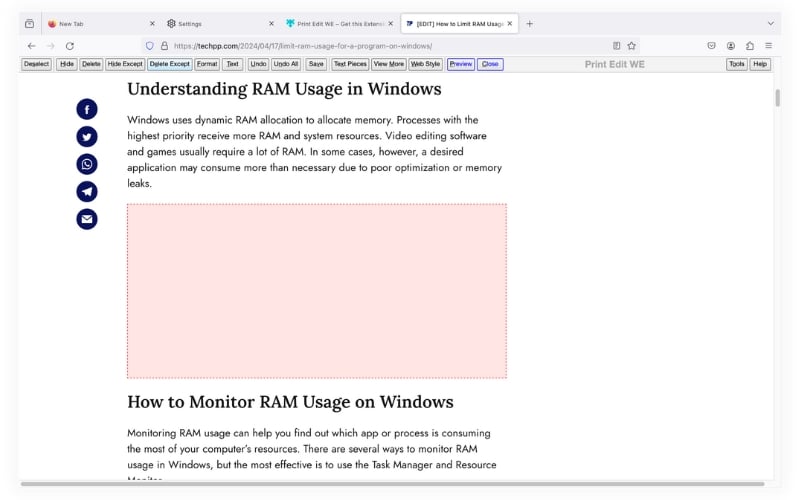The image size is (800, 500).
Task: View site security padlock info
Action: coord(164,46)
